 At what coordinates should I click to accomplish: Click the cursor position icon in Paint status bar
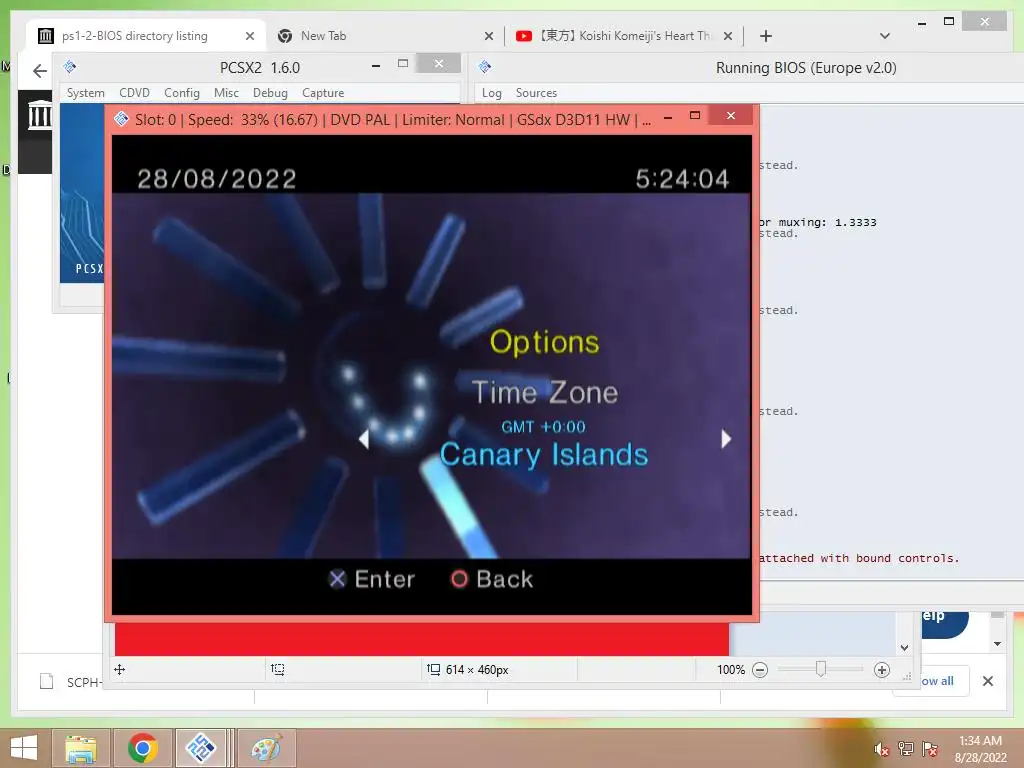point(120,669)
